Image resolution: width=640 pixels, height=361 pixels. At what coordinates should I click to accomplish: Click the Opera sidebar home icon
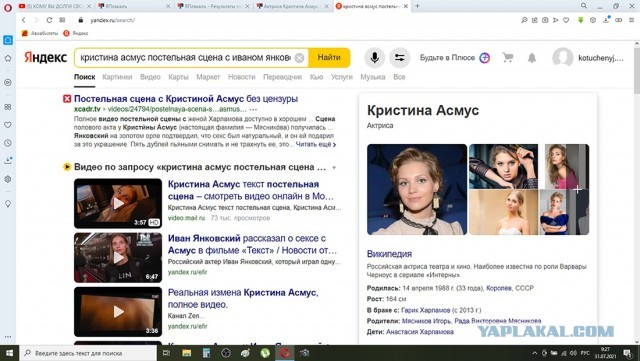pyautogui.click(x=8, y=40)
